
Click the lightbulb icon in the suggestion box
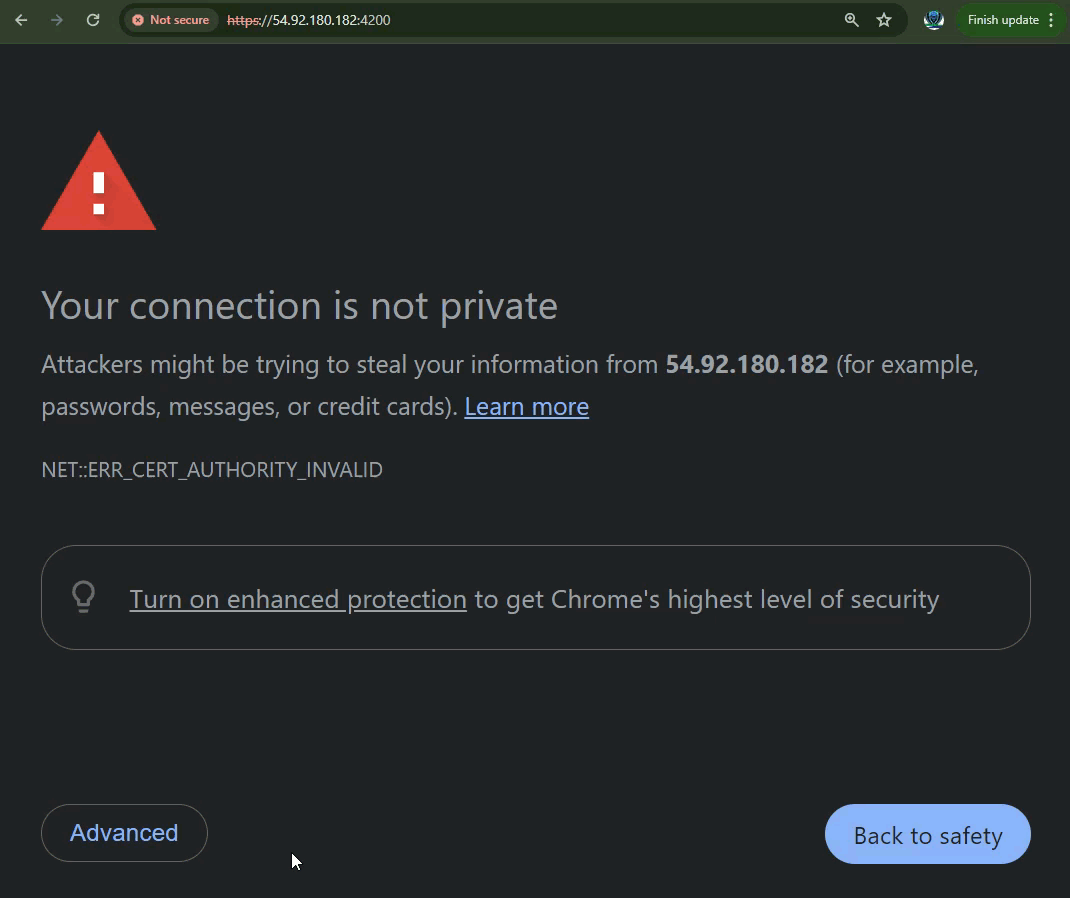(84, 597)
